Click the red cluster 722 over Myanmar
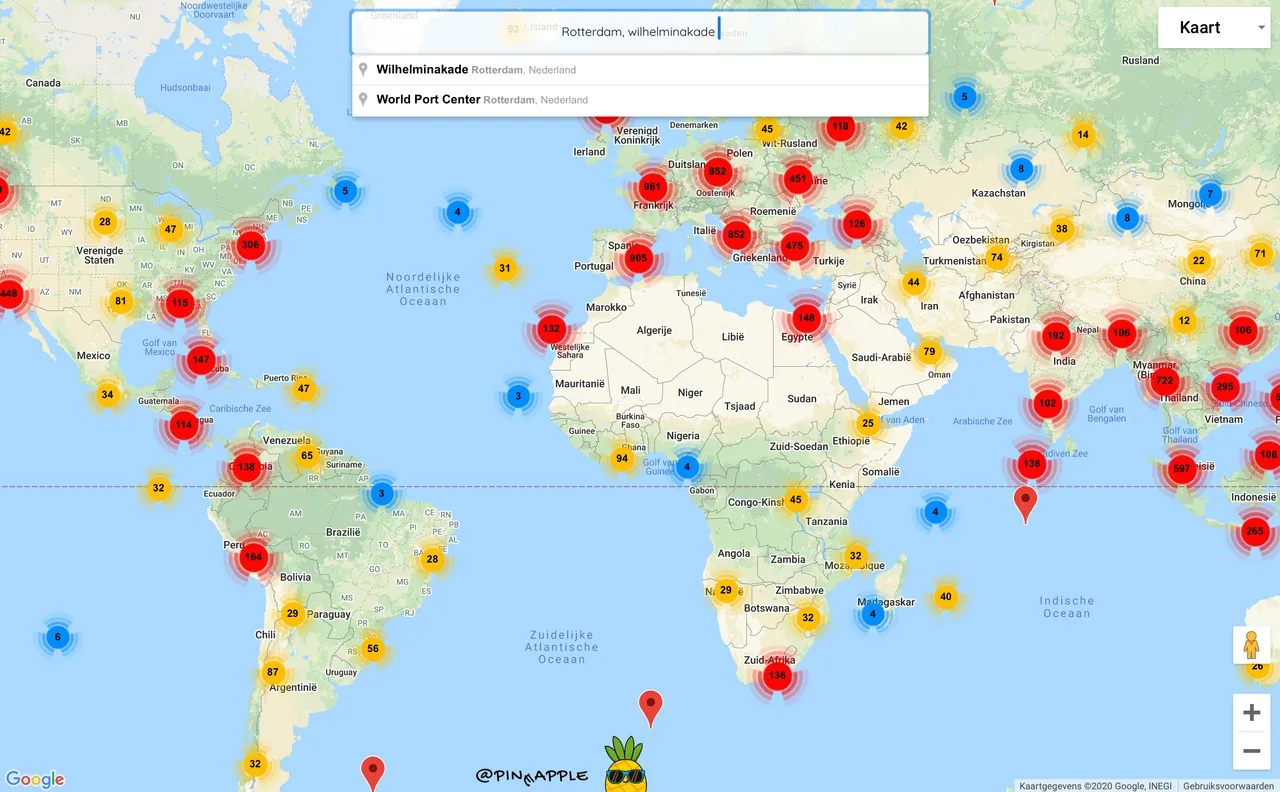The height and width of the screenshot is (792, 1280). 1164,381
